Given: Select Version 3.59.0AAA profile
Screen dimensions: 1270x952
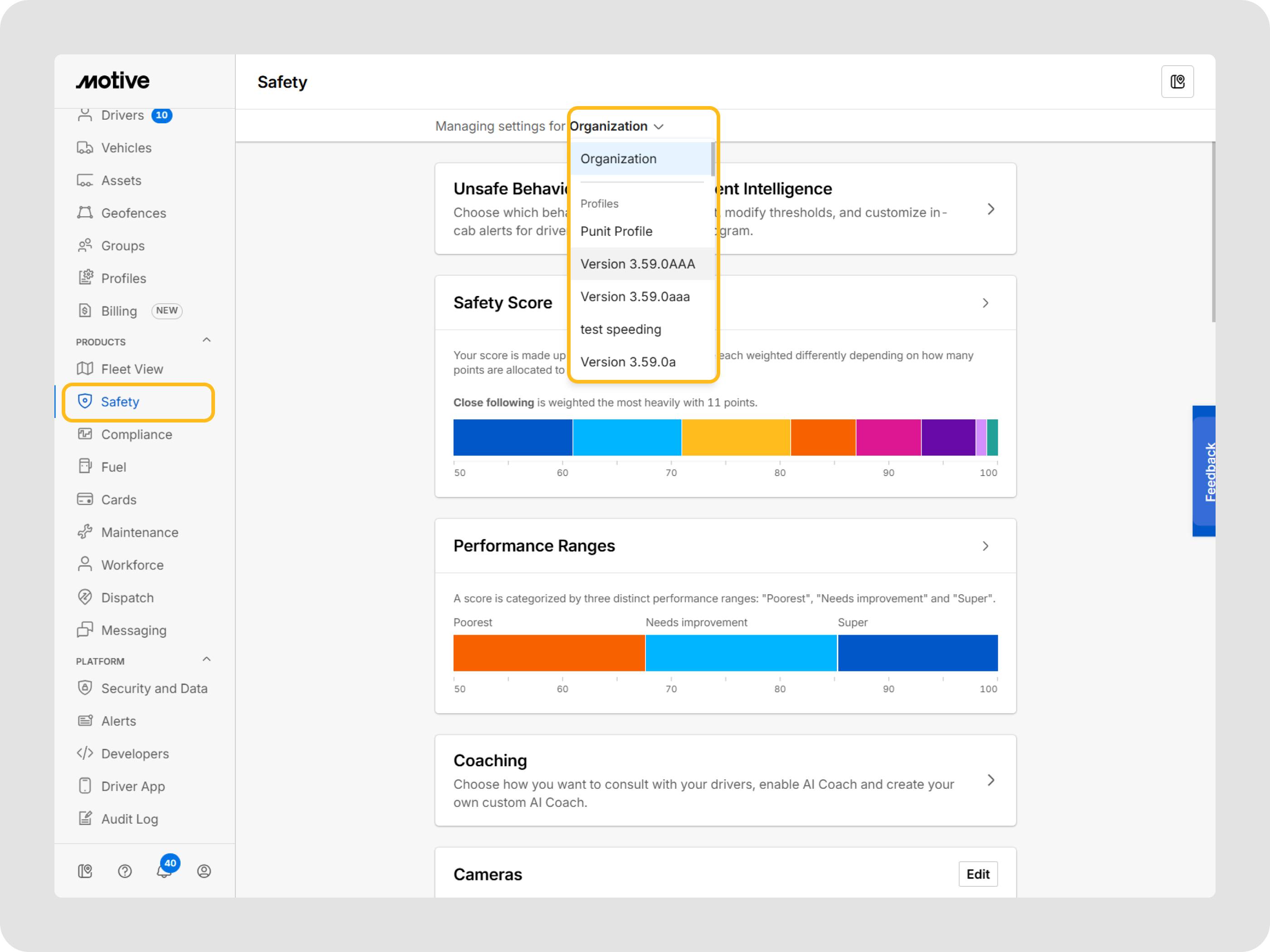Looking at the screenshot, I should [637, 264].
